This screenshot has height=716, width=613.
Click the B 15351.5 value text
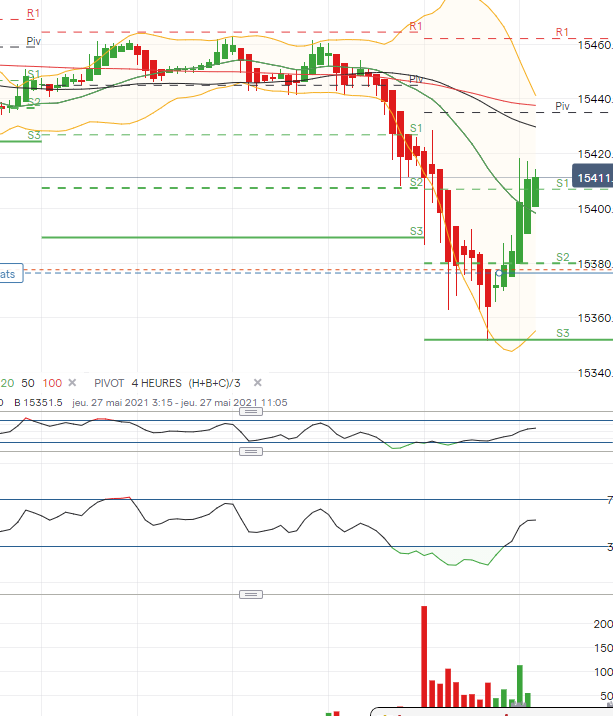point(38,403)
